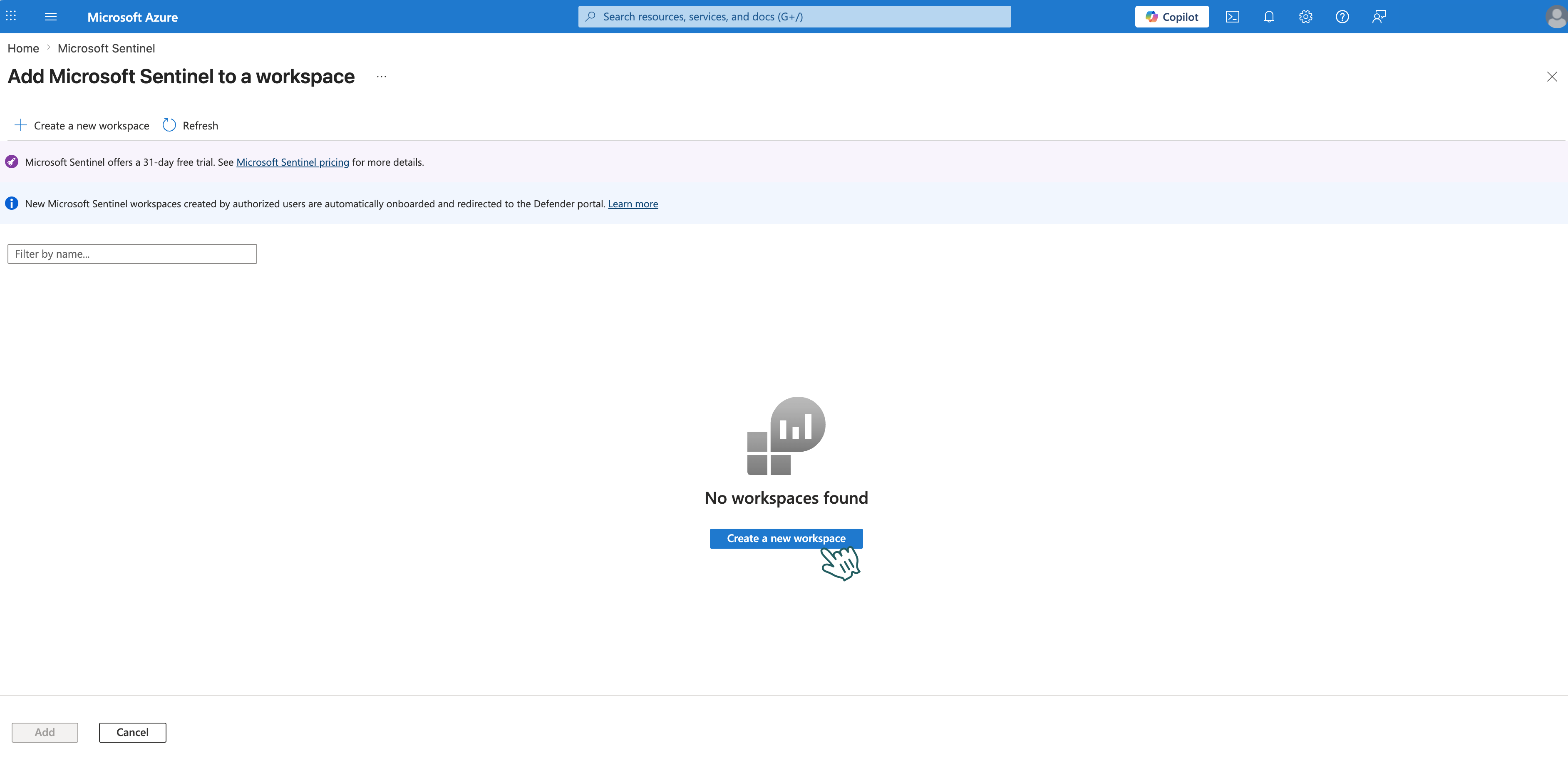Screen dimensions: 1568x761
Task: Navigate to Home breadcrumb
Action: 23,48
